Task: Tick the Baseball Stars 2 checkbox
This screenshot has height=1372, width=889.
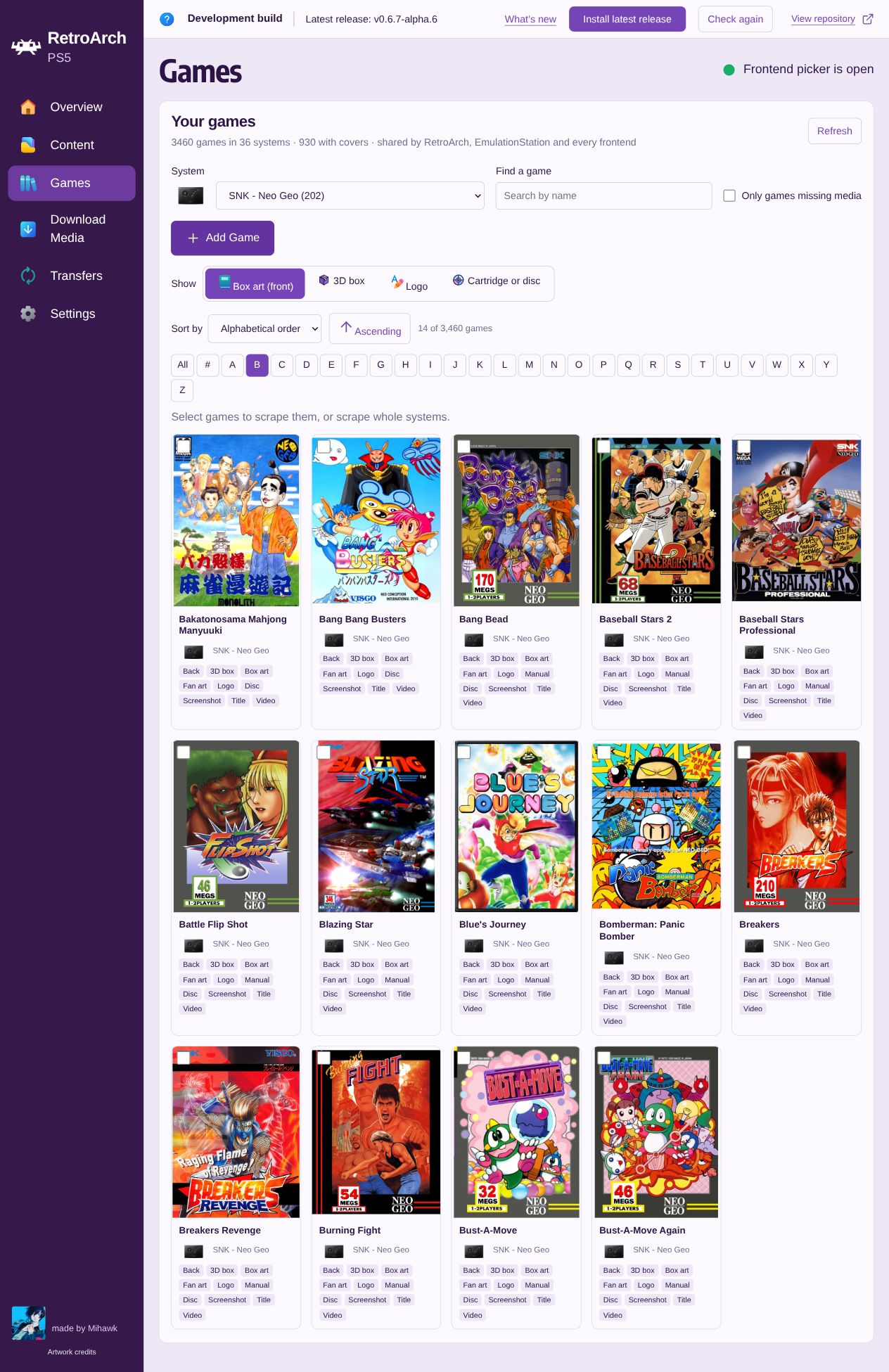Action: [x=604, y=447]
